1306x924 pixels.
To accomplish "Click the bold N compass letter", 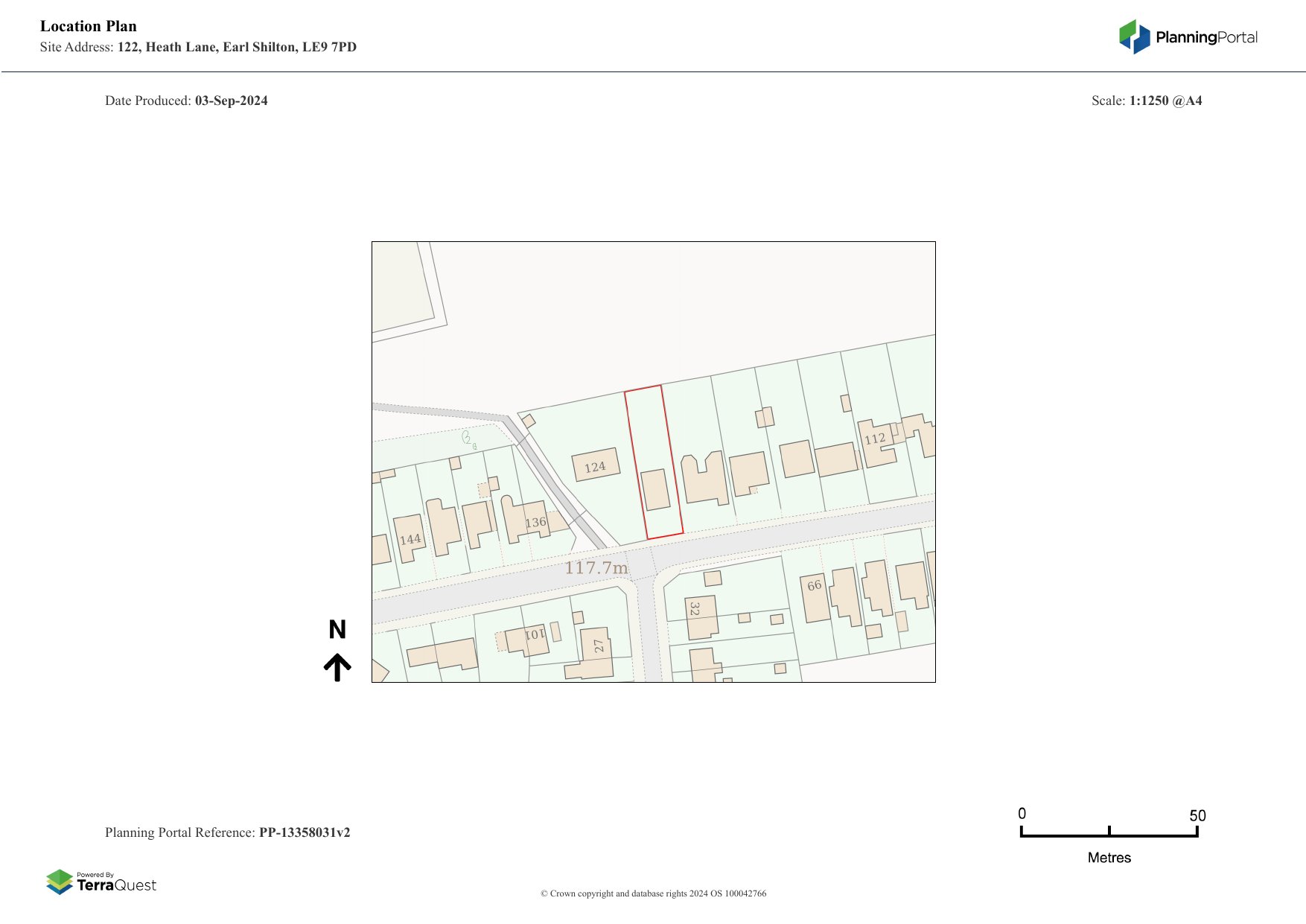I will click(337, 630).
